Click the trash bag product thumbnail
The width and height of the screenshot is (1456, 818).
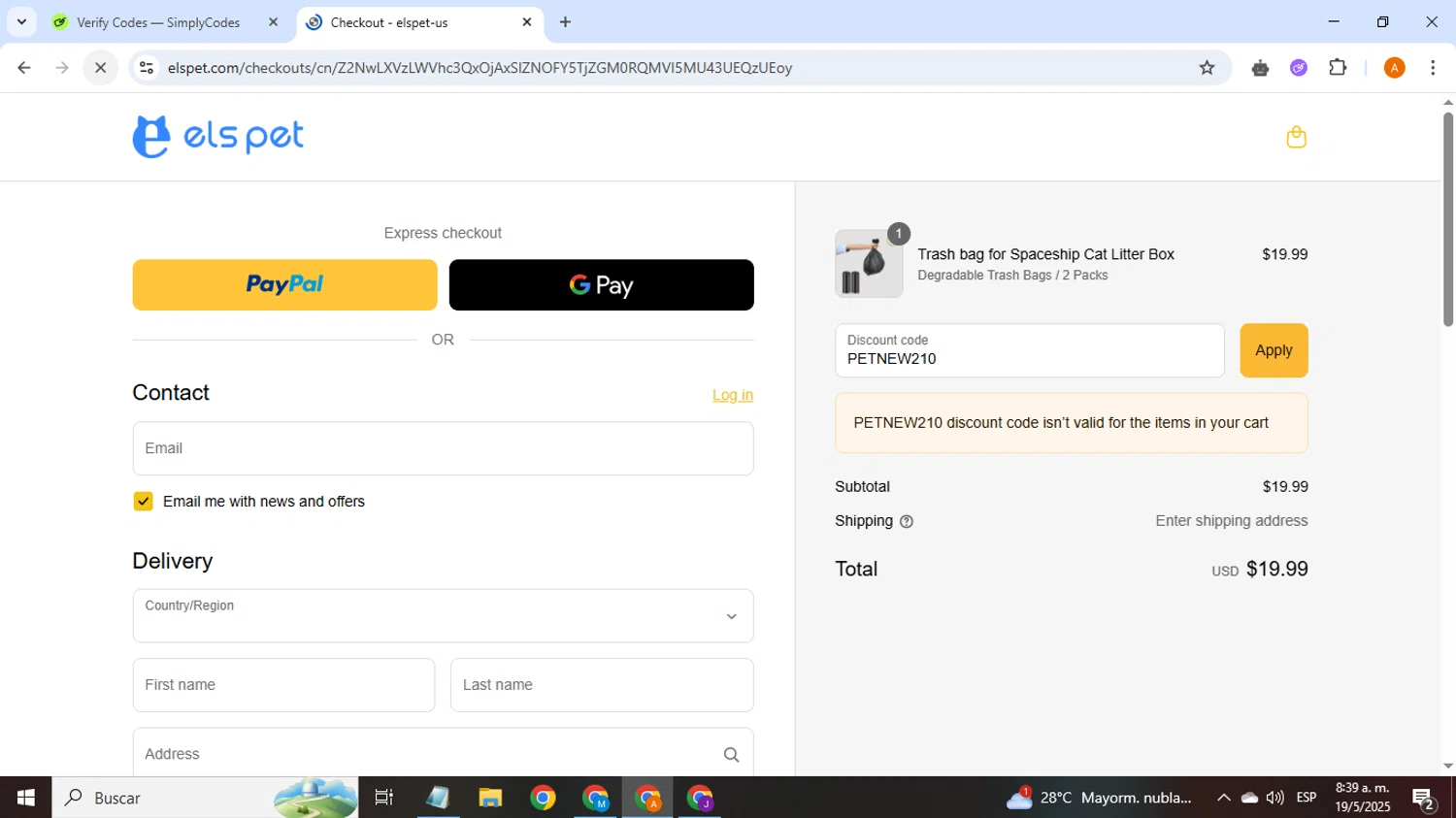(869, 264)
